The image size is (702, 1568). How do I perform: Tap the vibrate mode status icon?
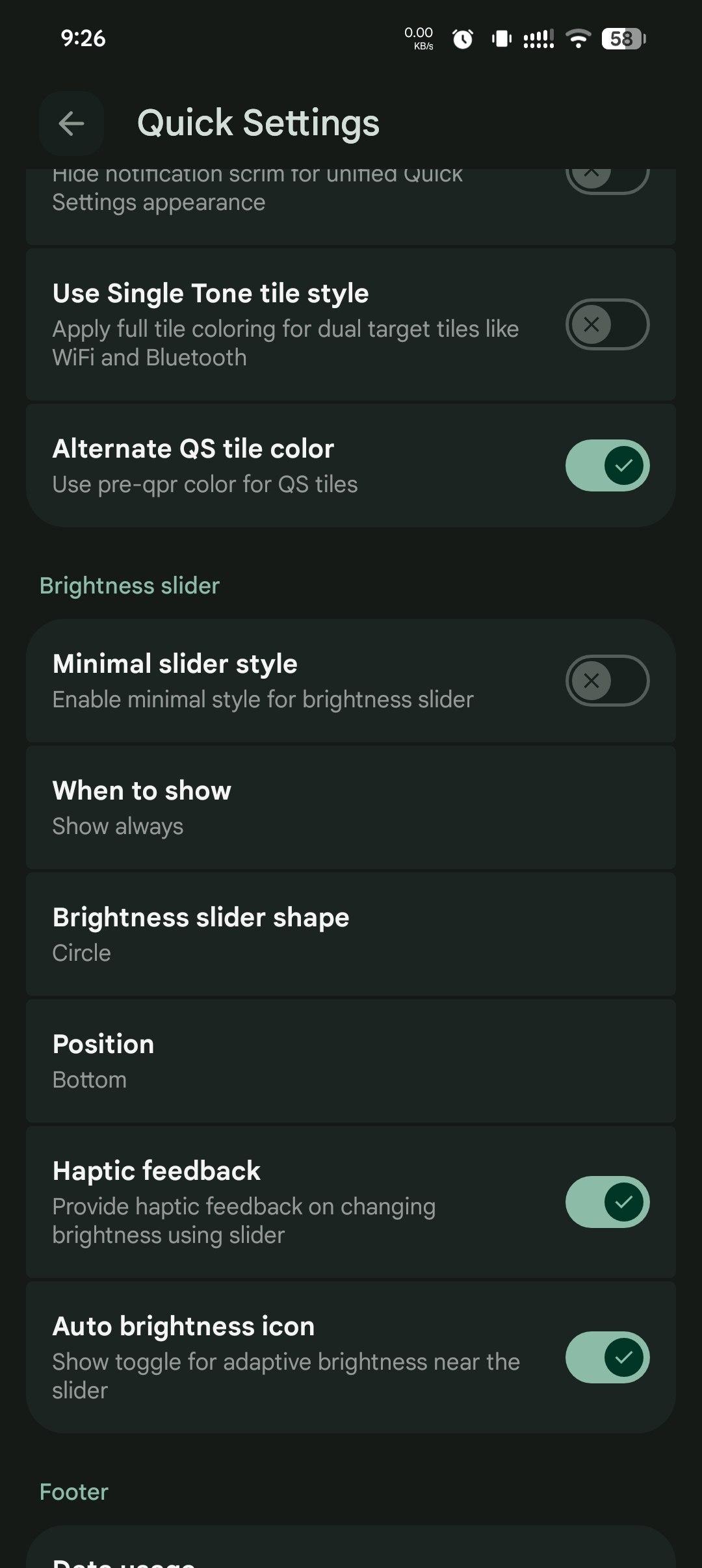coord(502,39)
